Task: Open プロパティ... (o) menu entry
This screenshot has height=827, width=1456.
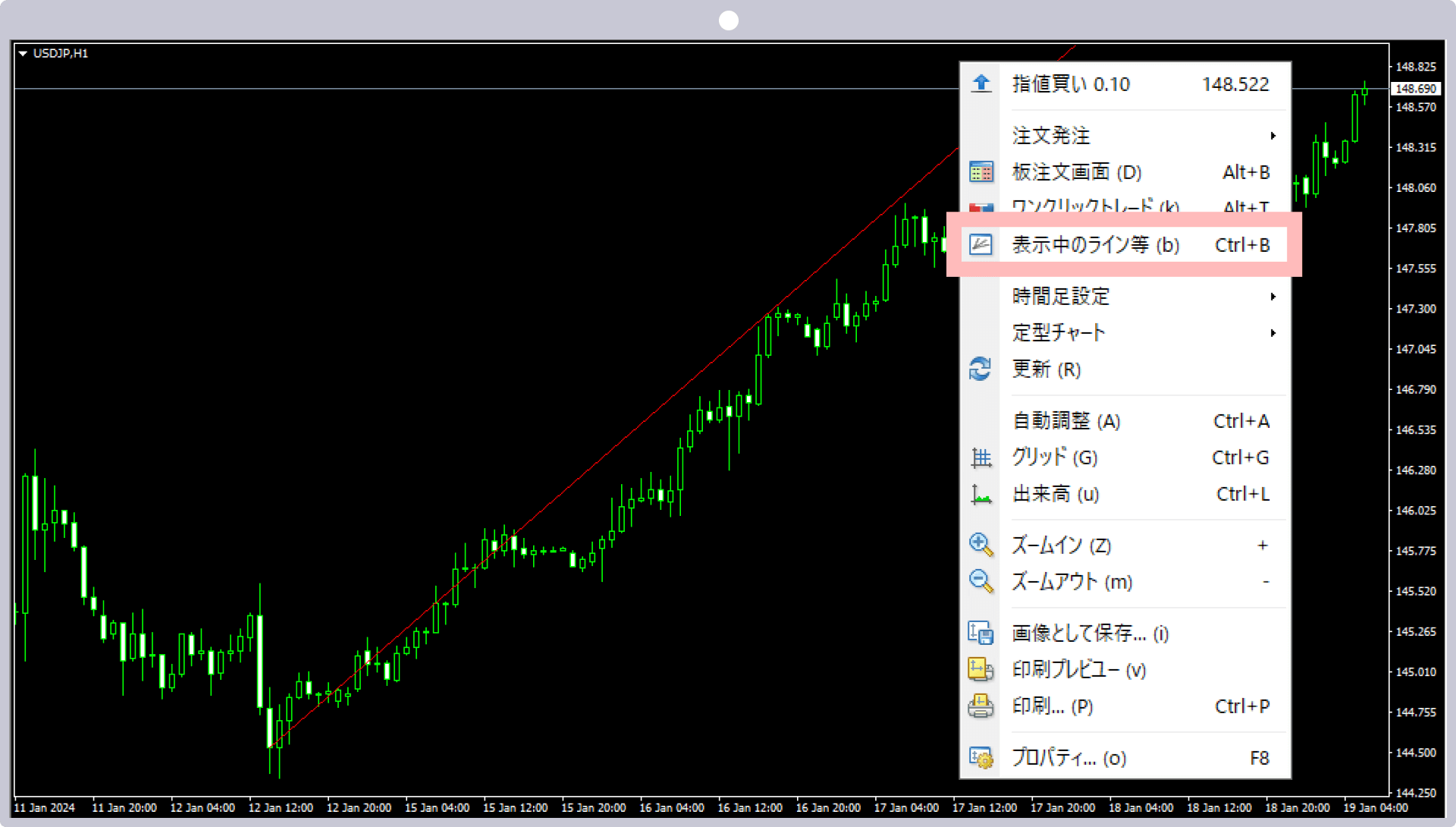Action: tap(1125, 758)
